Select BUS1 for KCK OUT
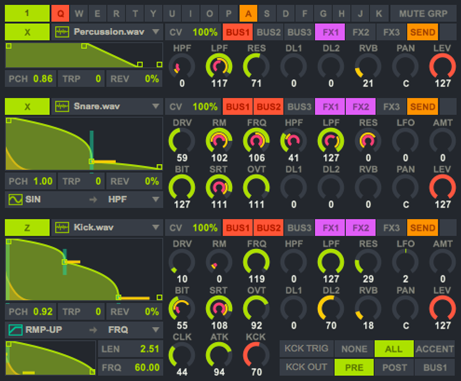This screenshot has width=461, height=381. (435, 367)
